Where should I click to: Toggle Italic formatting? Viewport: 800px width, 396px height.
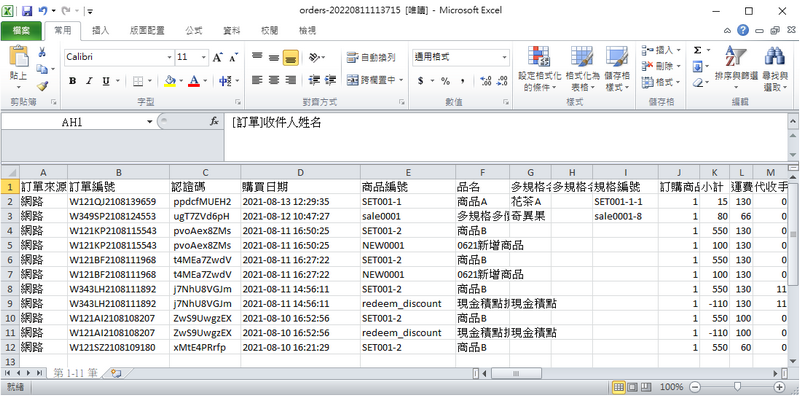click(x=89, y=81)
